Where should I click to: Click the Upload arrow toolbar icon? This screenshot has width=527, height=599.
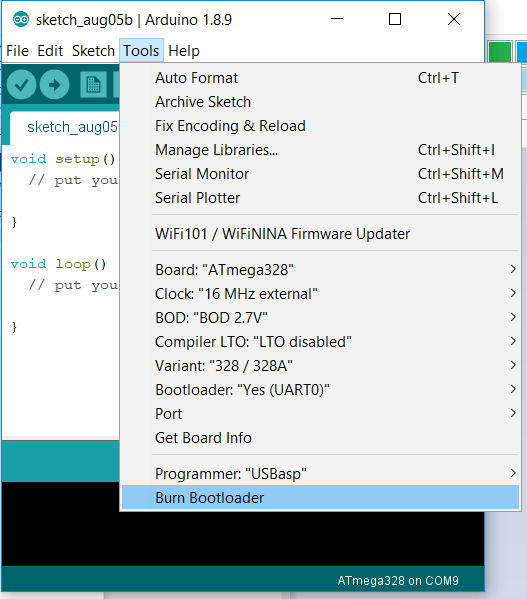55,84
